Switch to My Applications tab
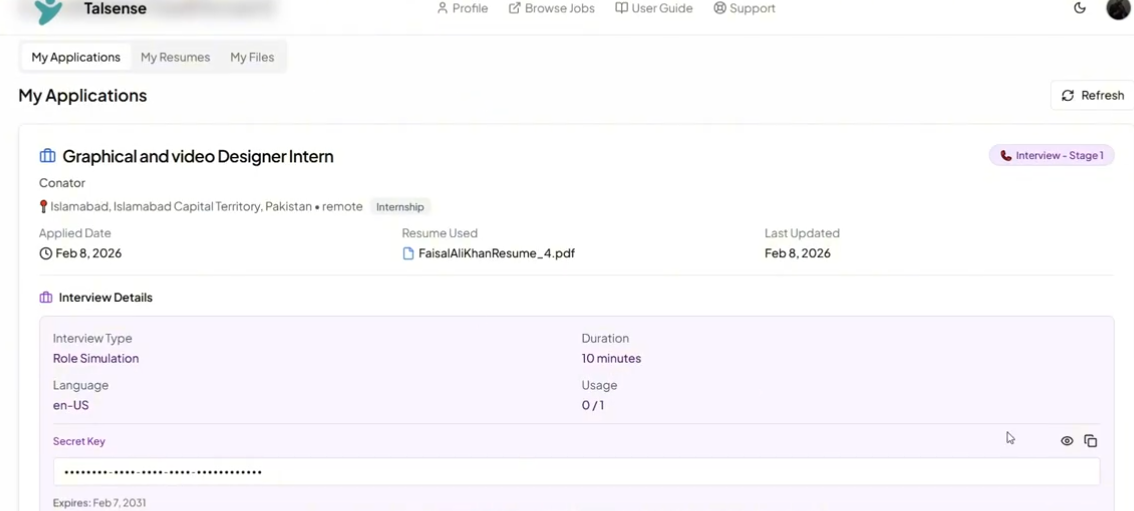The width and height of the screenshot is (1134, 511). click(76, 57)
